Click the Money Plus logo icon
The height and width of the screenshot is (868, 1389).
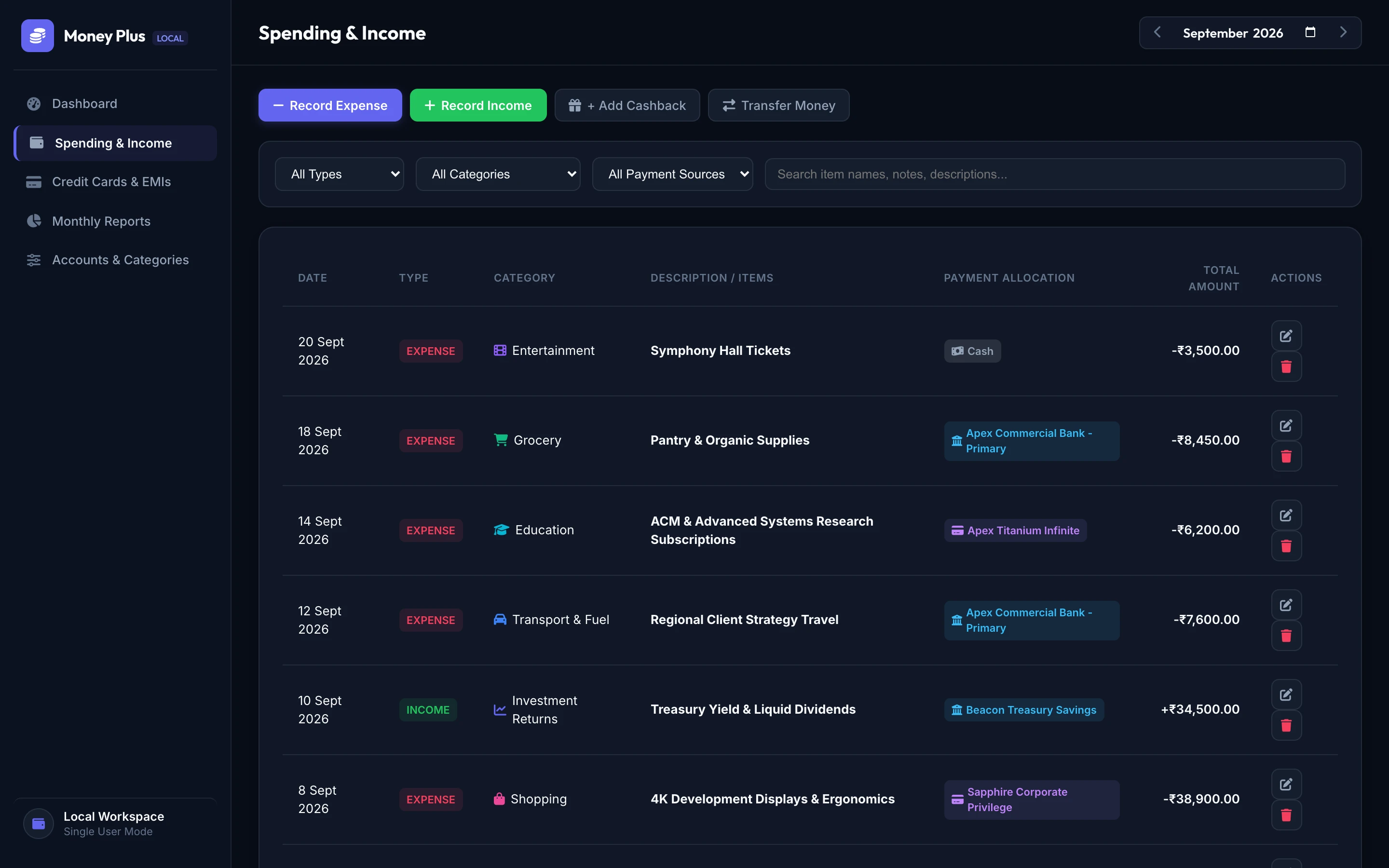(x=37, y=36)
